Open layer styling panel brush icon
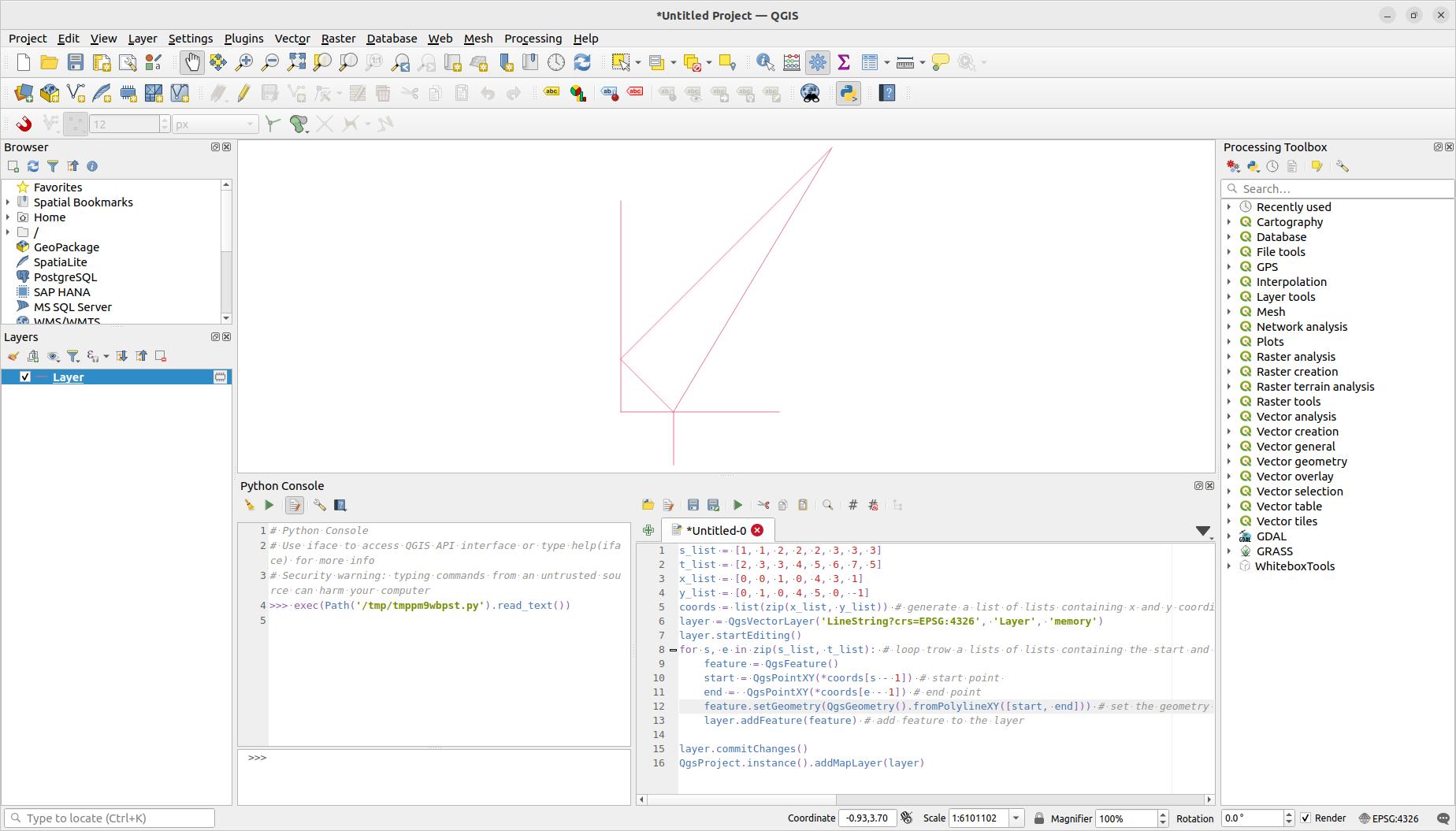Viewport: 1456px width, 831px height. (13, 356)
